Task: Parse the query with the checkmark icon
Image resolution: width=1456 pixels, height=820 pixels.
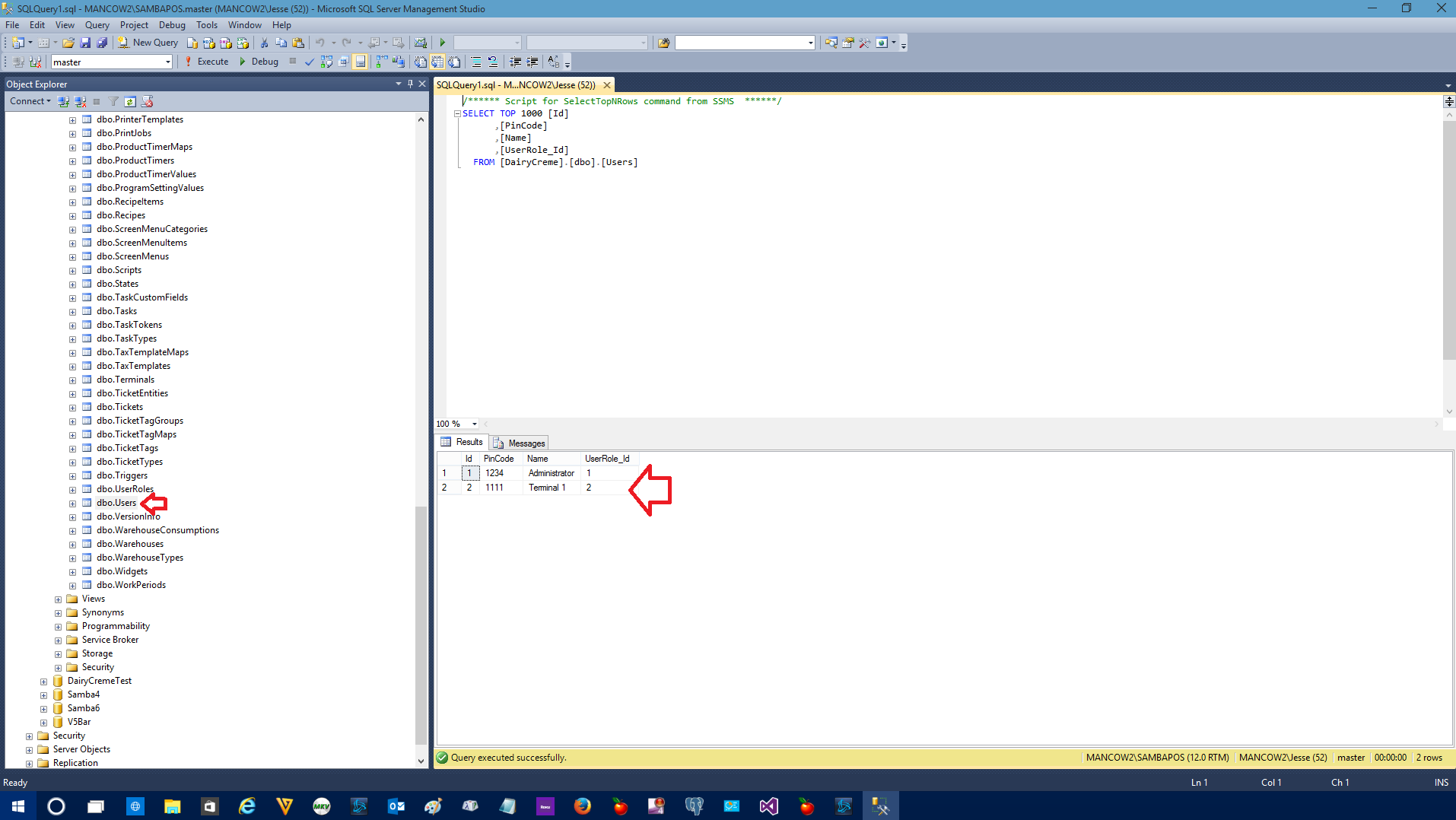Action: [x=309, y=62]
